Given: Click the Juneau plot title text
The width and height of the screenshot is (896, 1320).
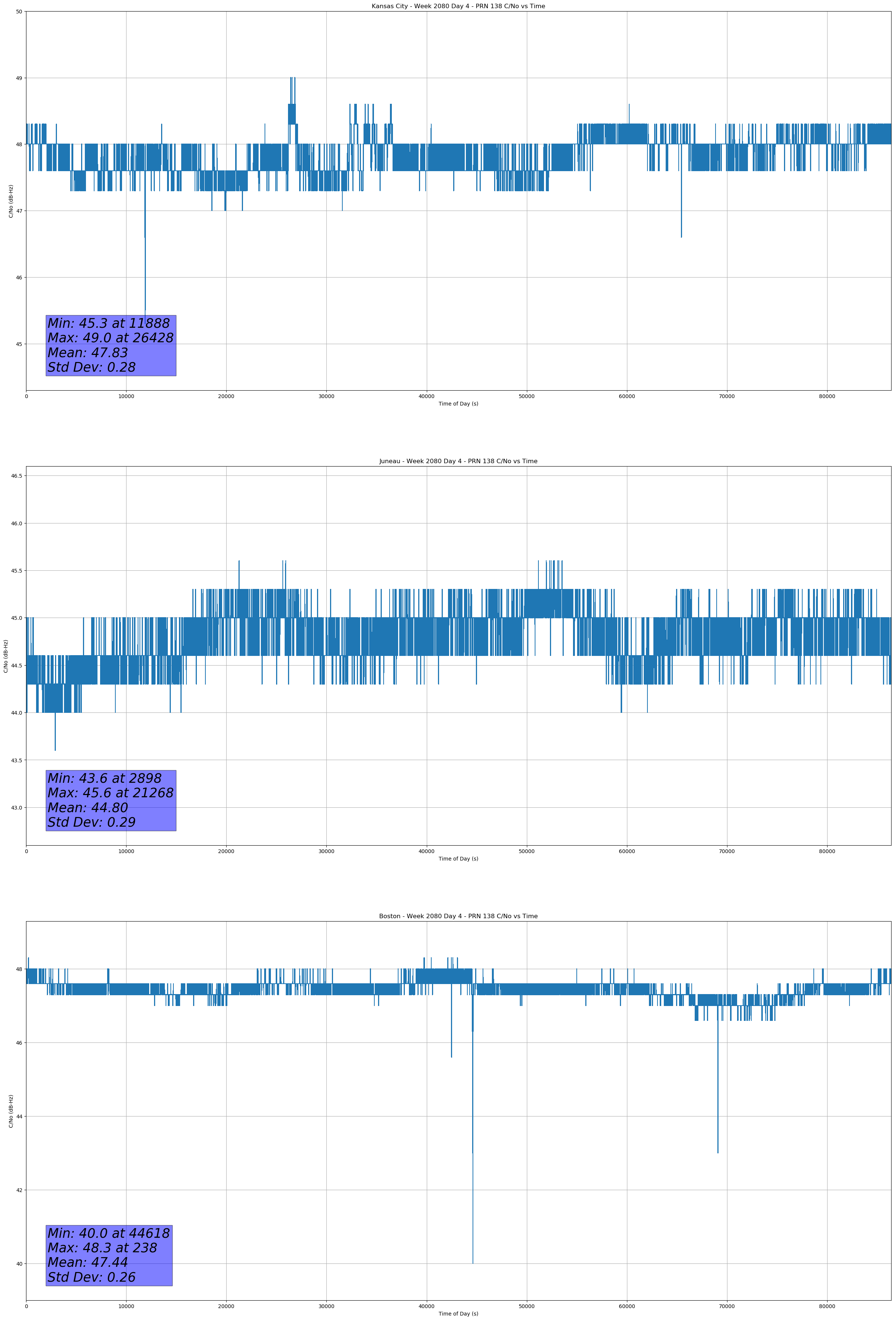Looking at the screenshot, I should pos(458,461).
